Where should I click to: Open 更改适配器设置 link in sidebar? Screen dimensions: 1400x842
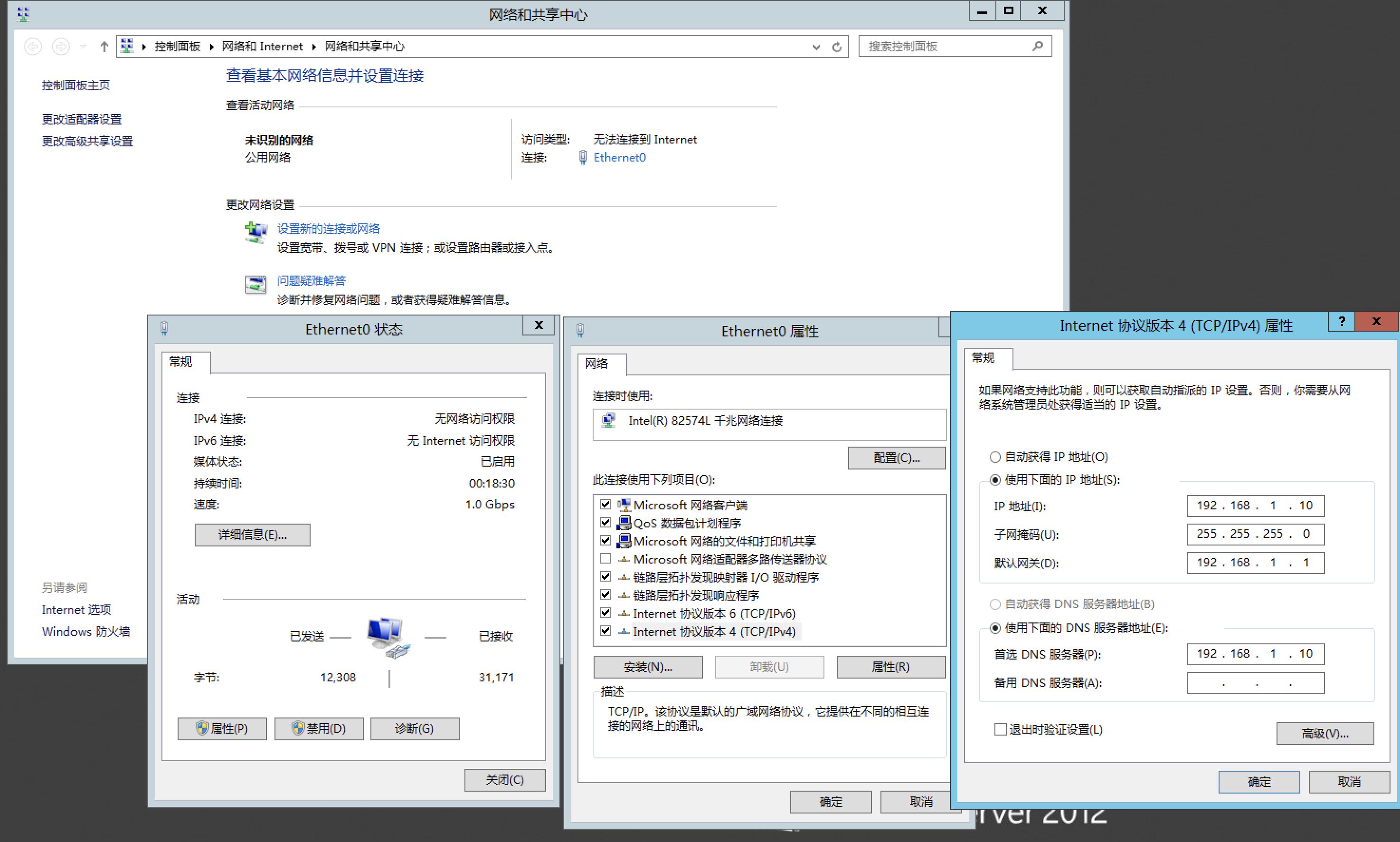[82, 119]
